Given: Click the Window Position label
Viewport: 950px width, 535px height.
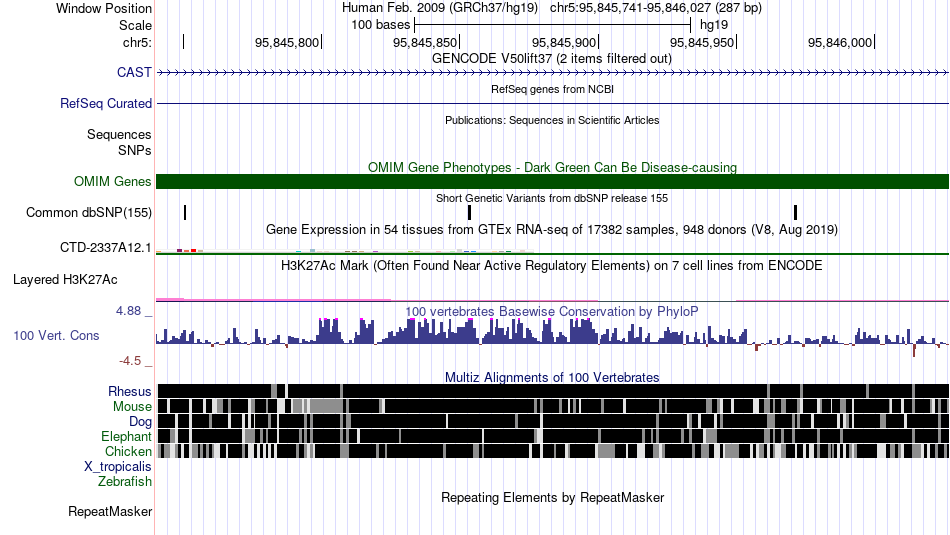Looking at the screenshot, I should 104,8.
